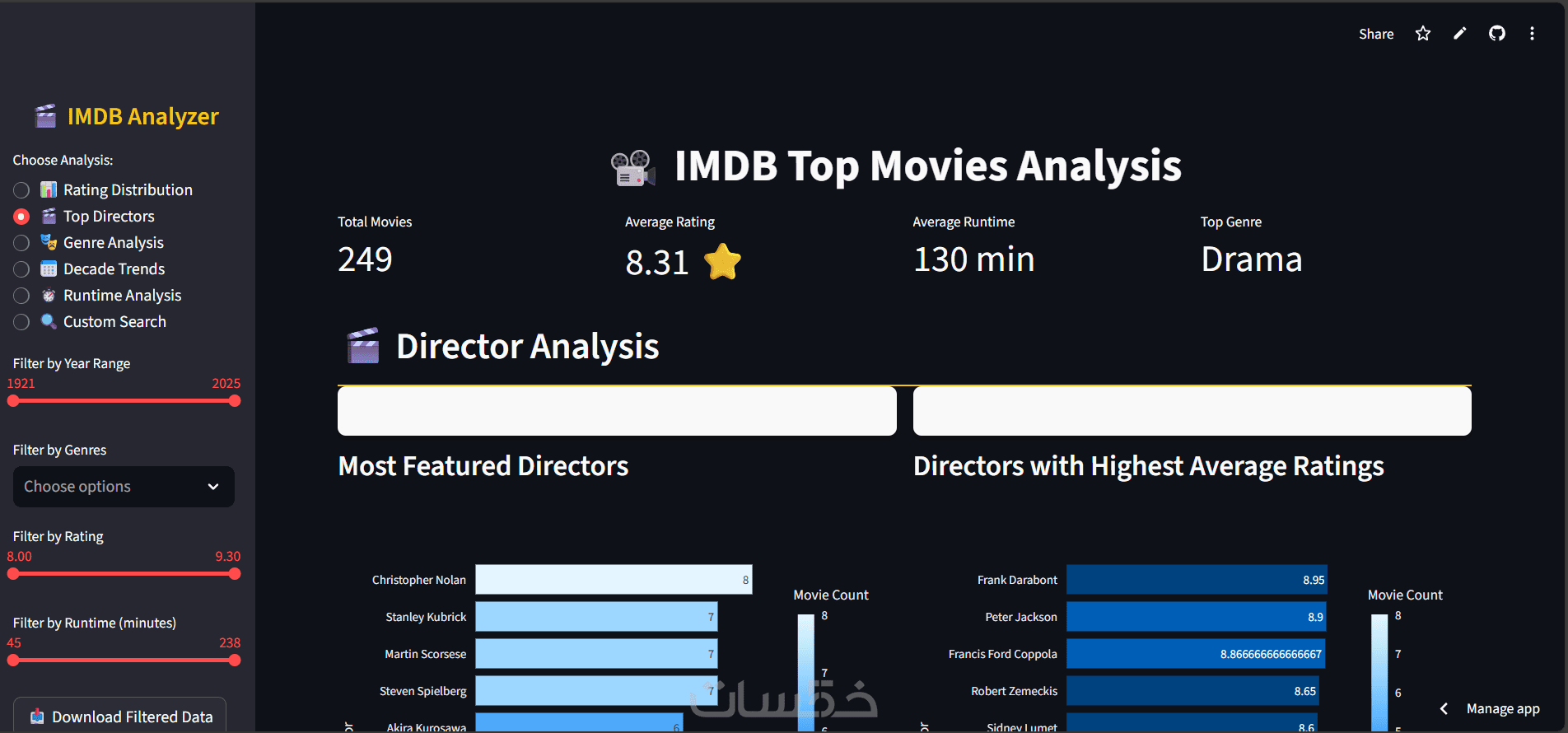Click the calendar icon for Decade Trends
The width and height of the screenshot is (1568, 733).
(49, 268)
